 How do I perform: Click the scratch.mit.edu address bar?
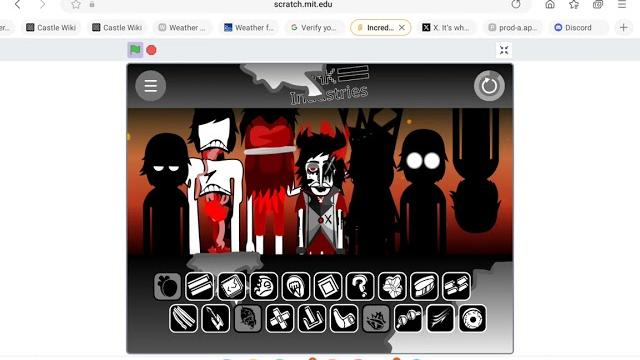click(303, 4)
